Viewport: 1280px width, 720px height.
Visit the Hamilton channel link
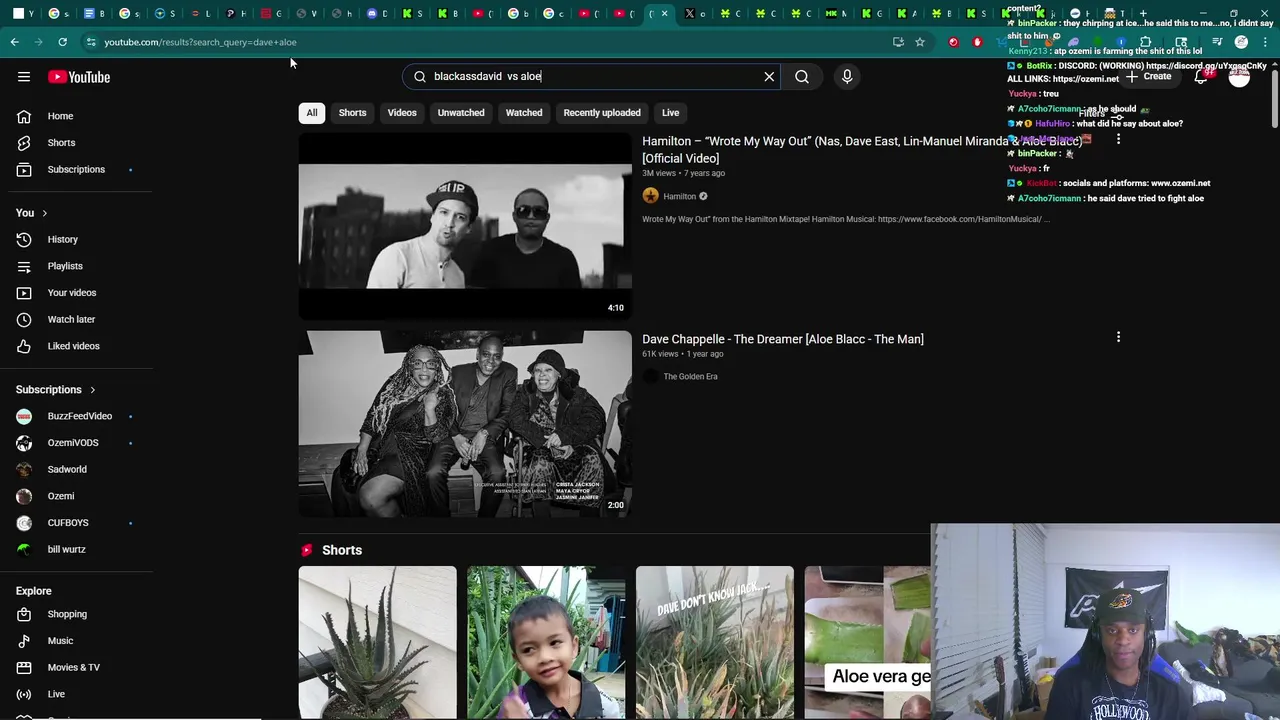679,196
